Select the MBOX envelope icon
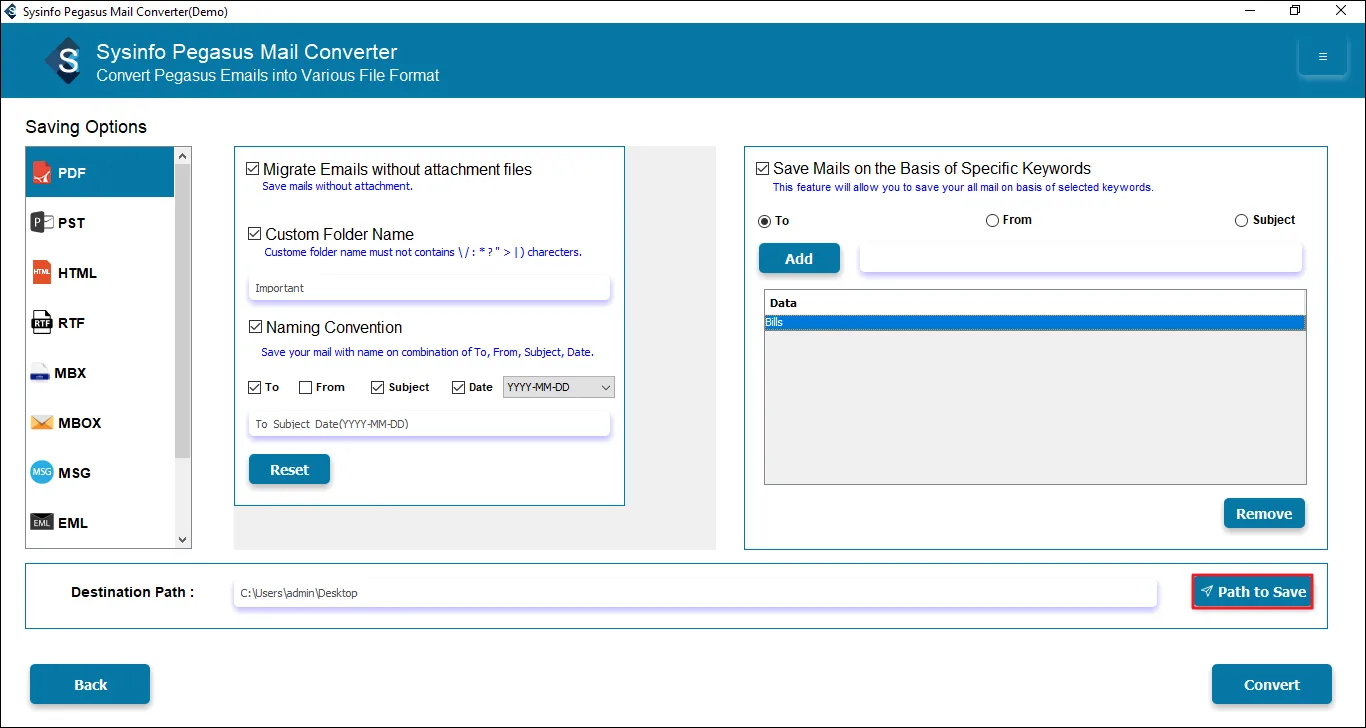The width and height of the screenshot is (1366, 728). tap(42, 423)
